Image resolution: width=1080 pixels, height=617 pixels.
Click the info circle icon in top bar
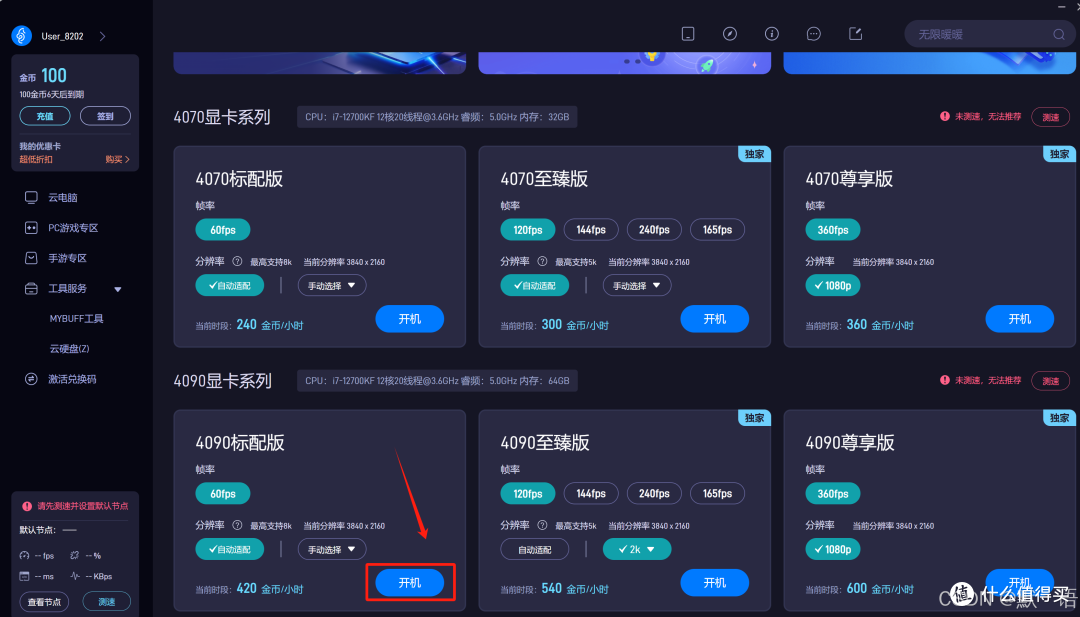pyautogui.click(x=771, y=34)
